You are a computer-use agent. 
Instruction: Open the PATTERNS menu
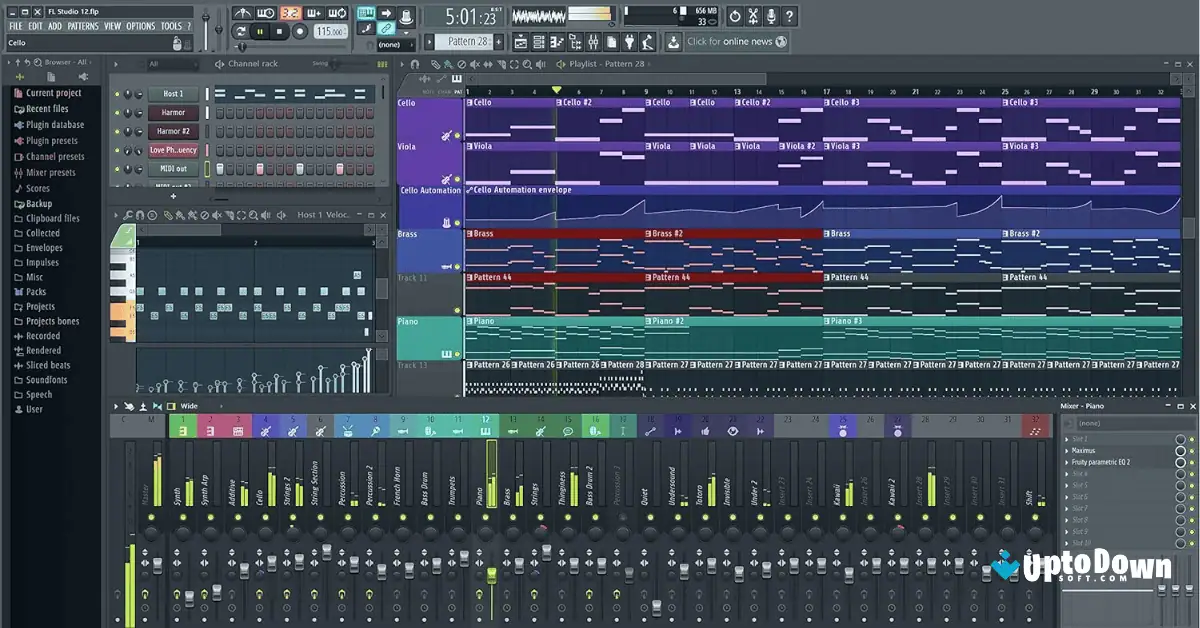[x=84, y=26]
